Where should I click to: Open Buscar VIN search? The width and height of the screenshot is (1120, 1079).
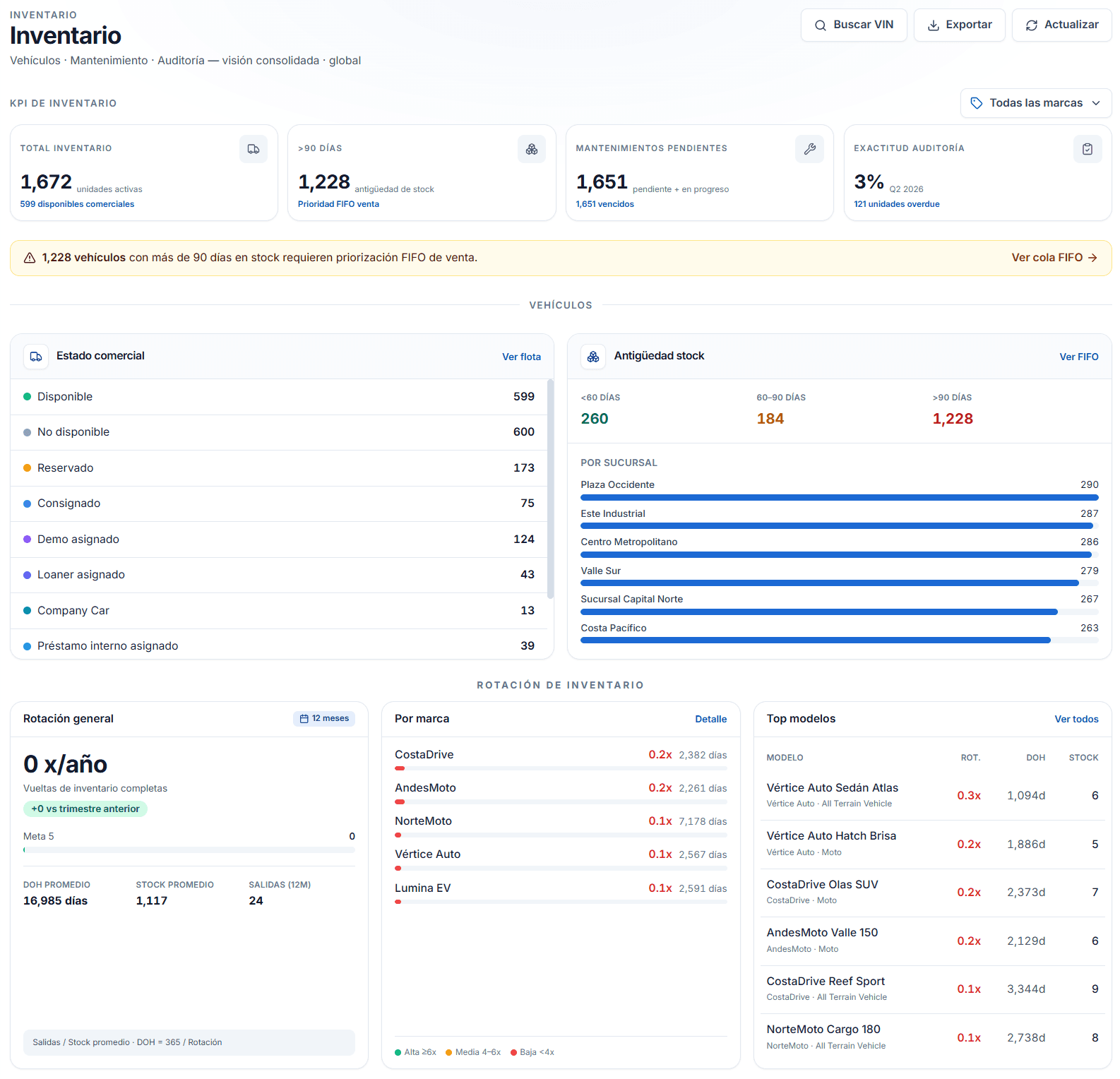tap(854, 25)
